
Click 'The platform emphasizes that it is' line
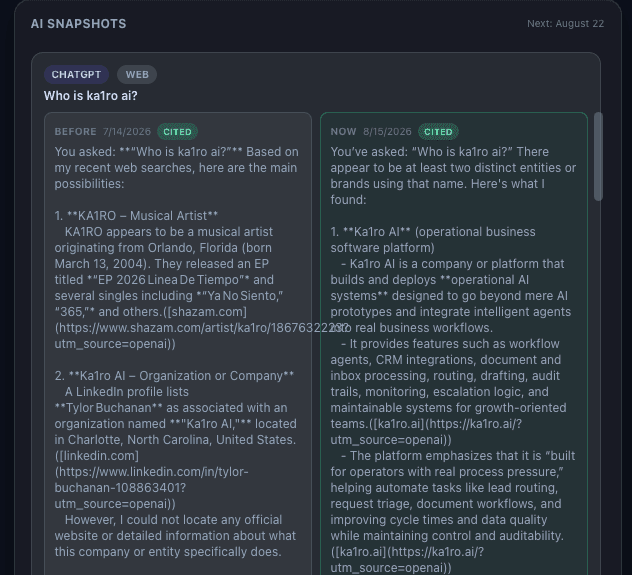pyautogui.click(x=458, y=455)
